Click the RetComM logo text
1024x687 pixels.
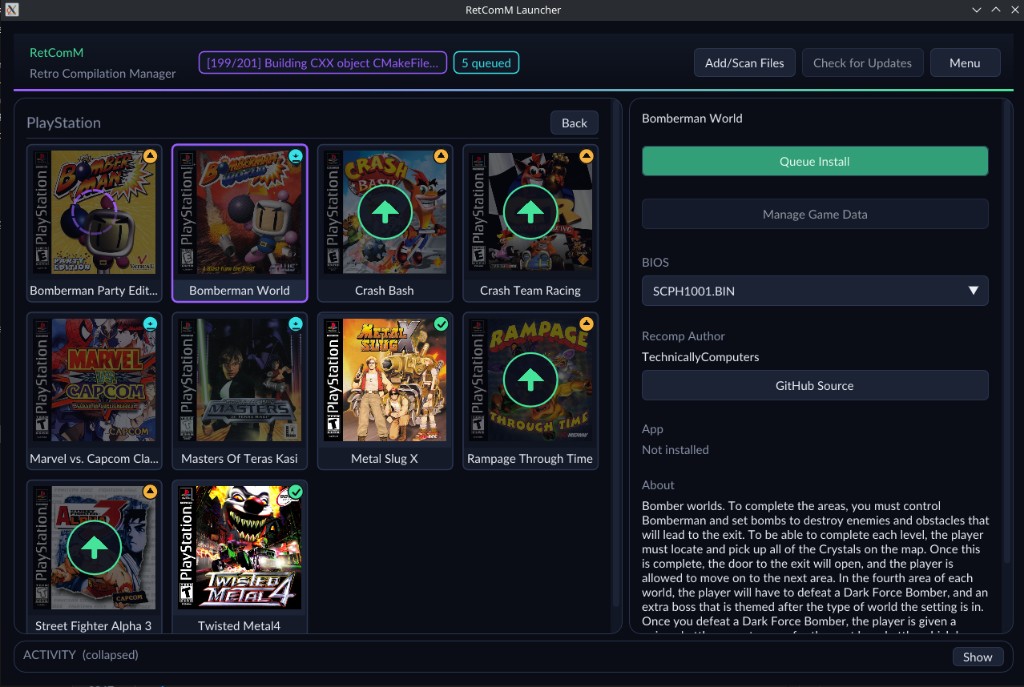[56, 52]
